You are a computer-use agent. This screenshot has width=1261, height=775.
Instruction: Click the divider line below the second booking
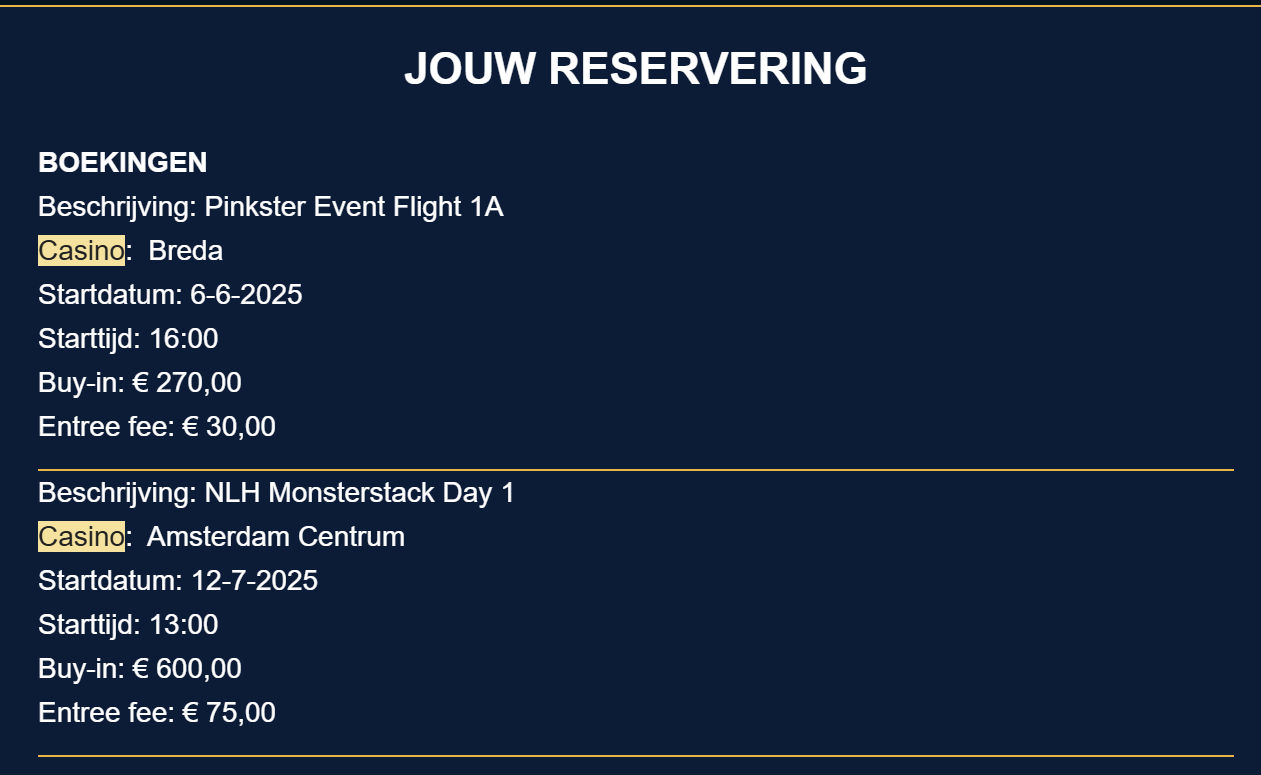pos(636,755)
